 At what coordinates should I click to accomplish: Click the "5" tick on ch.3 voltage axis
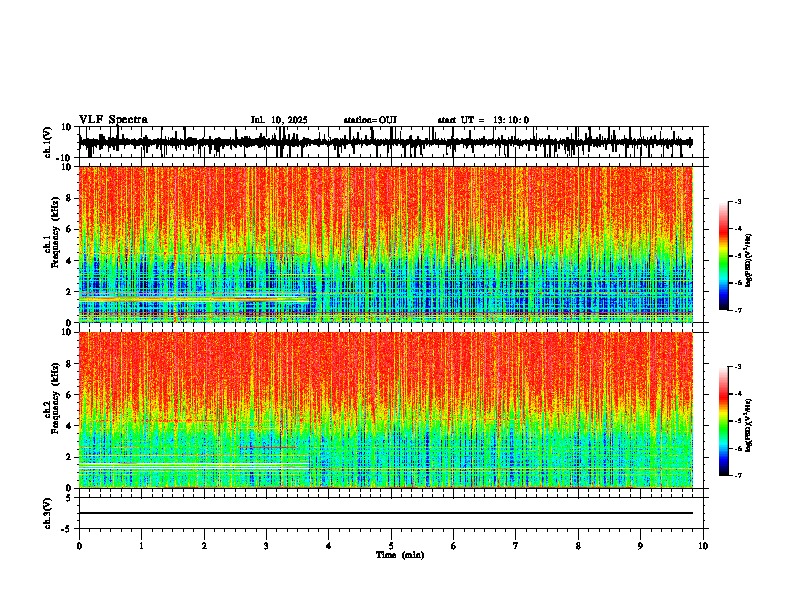[70, 497]
